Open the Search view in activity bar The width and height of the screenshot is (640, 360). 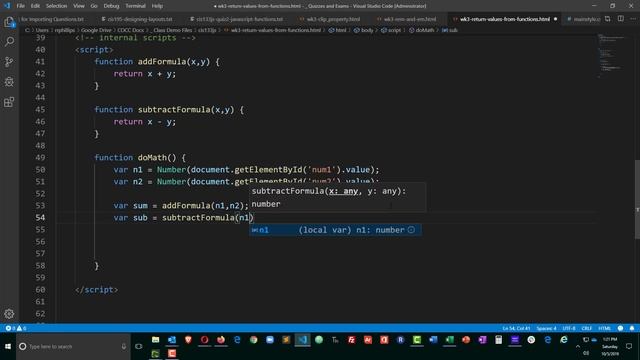9,42
